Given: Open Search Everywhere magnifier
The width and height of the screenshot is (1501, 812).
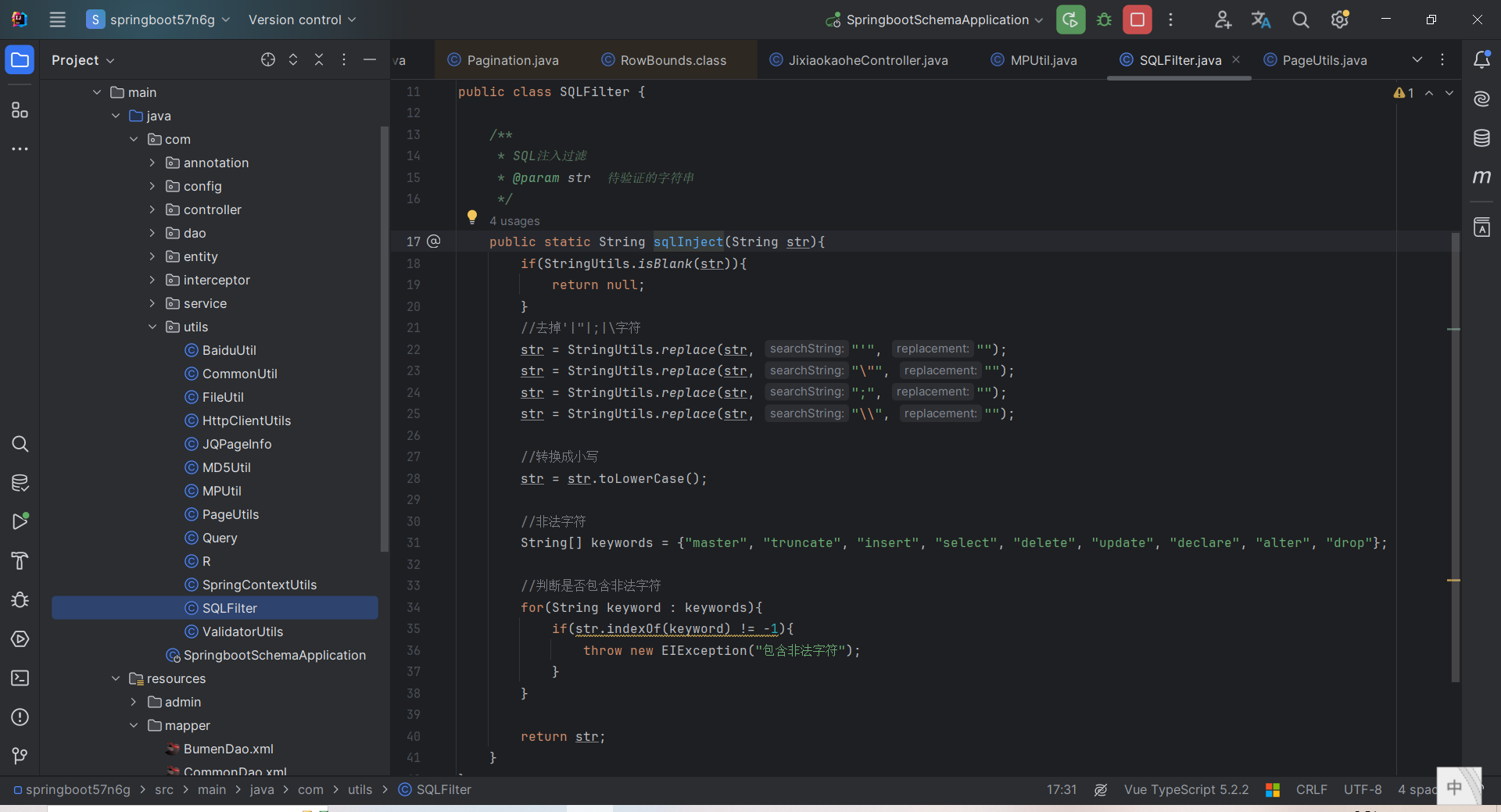Looking at the screenshot, I should tap(1300, 20).
